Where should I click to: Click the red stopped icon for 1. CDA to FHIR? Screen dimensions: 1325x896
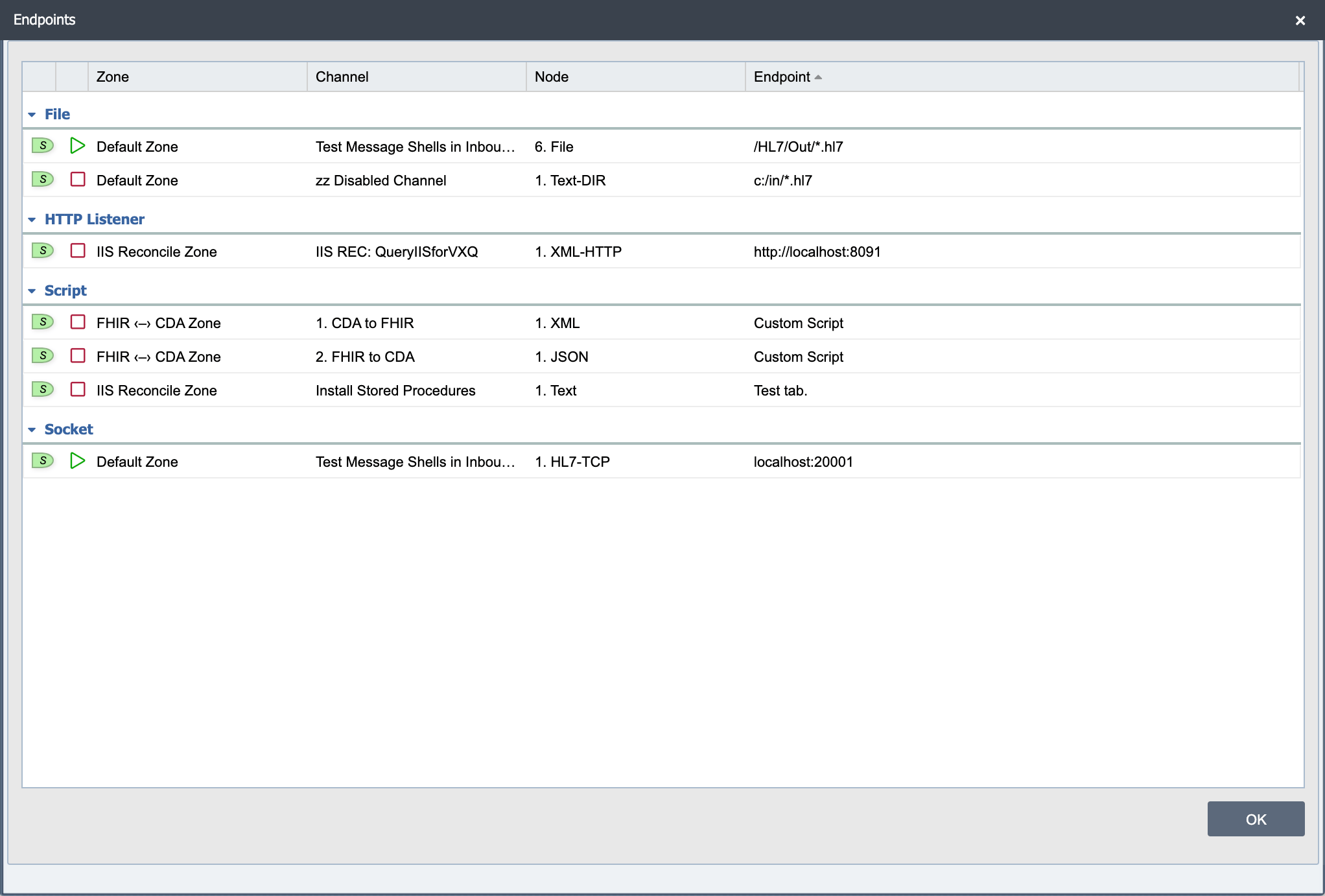[x=78, y=322]
